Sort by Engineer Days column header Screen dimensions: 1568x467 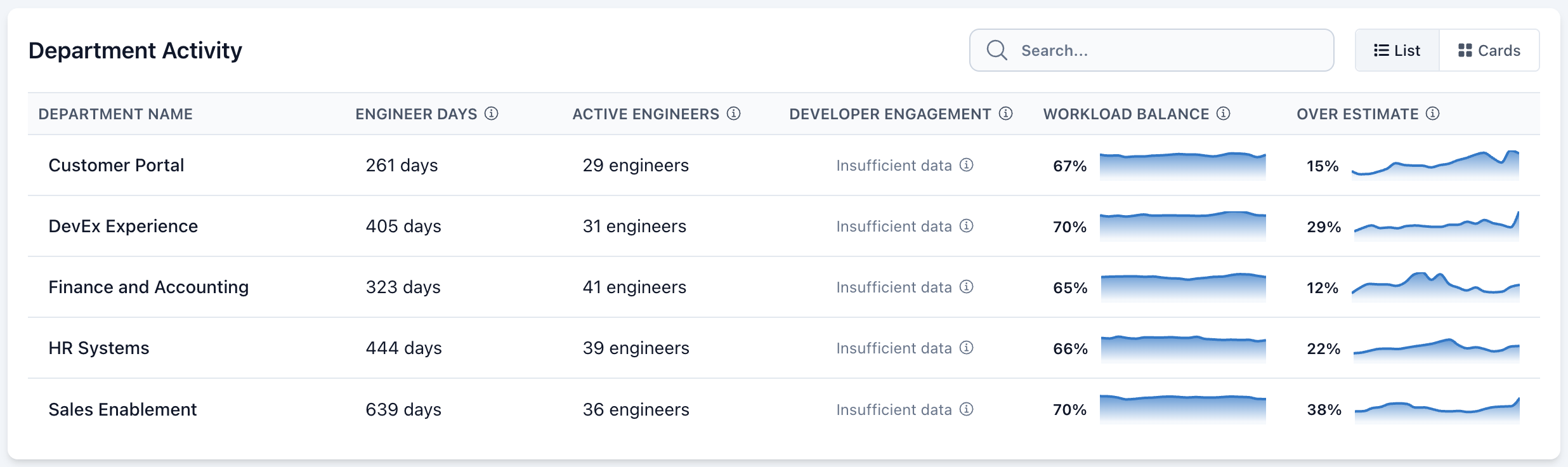pyautogui.click(x=416, y=114)
